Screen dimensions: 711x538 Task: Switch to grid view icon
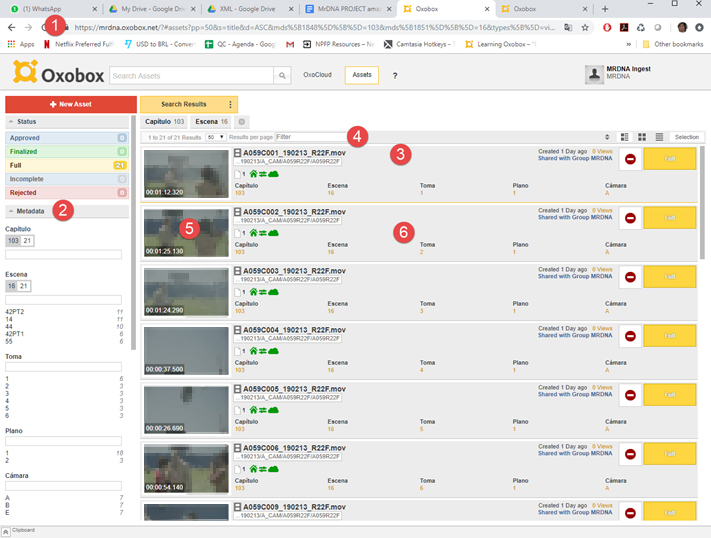click(x=642, y=137)
